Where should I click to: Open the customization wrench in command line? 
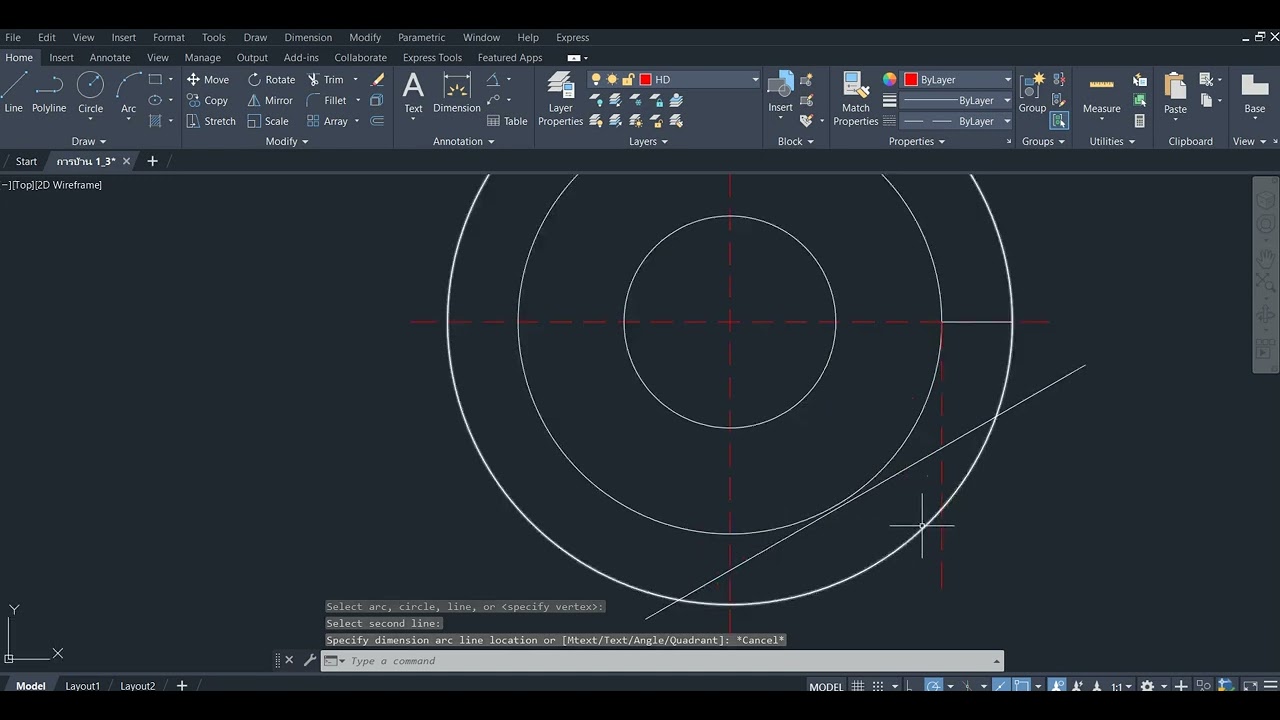pos(309,660)
